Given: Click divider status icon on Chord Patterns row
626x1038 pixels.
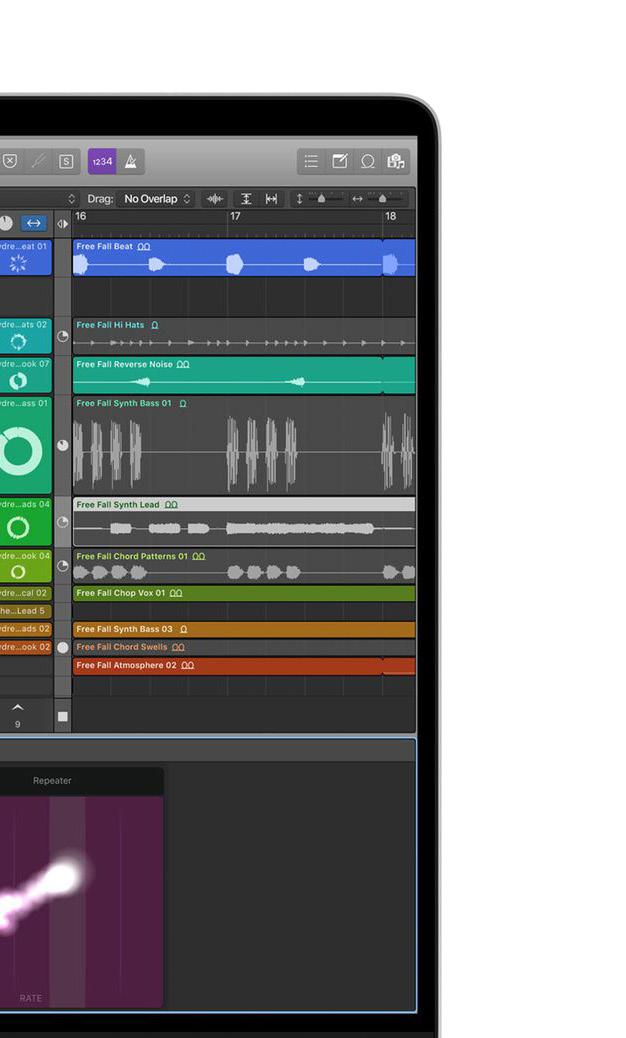Looking at the screenshot, I should [63, 566].
